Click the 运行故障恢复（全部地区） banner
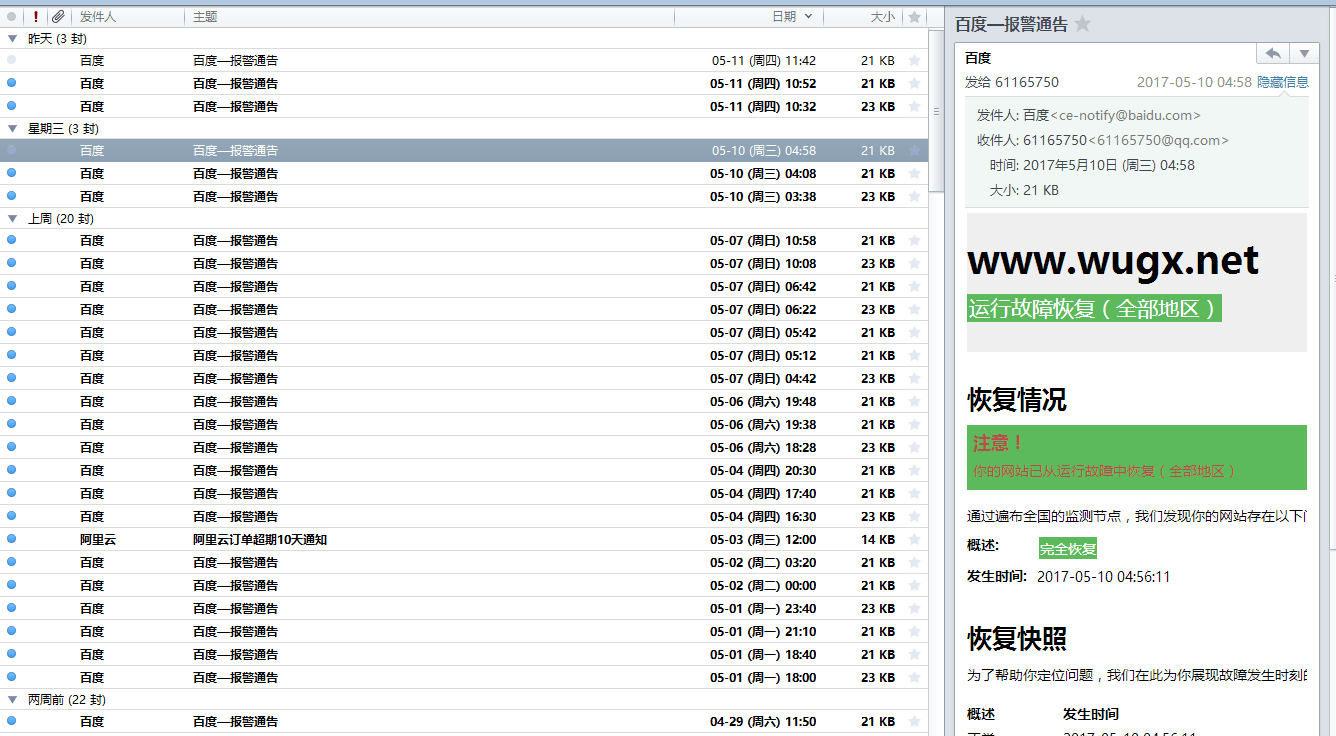This screenshot has height=736, width=1336. coord(1094,308)
